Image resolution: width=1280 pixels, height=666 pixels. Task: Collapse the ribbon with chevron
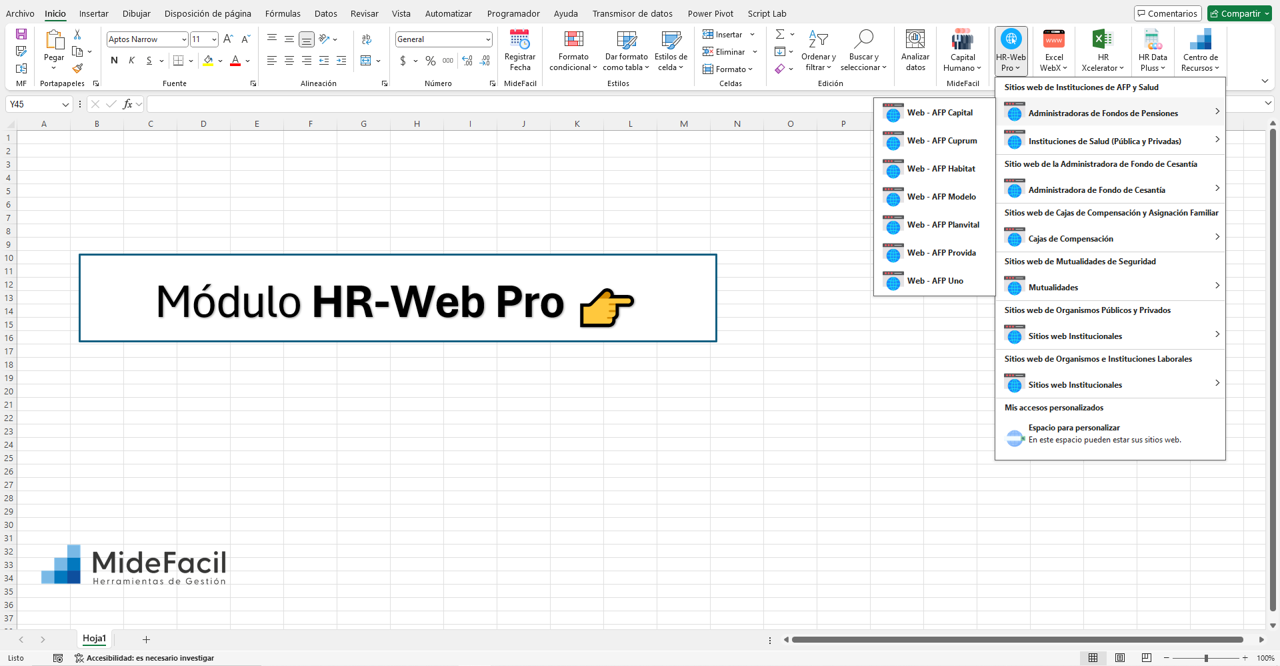[1265, 82]
